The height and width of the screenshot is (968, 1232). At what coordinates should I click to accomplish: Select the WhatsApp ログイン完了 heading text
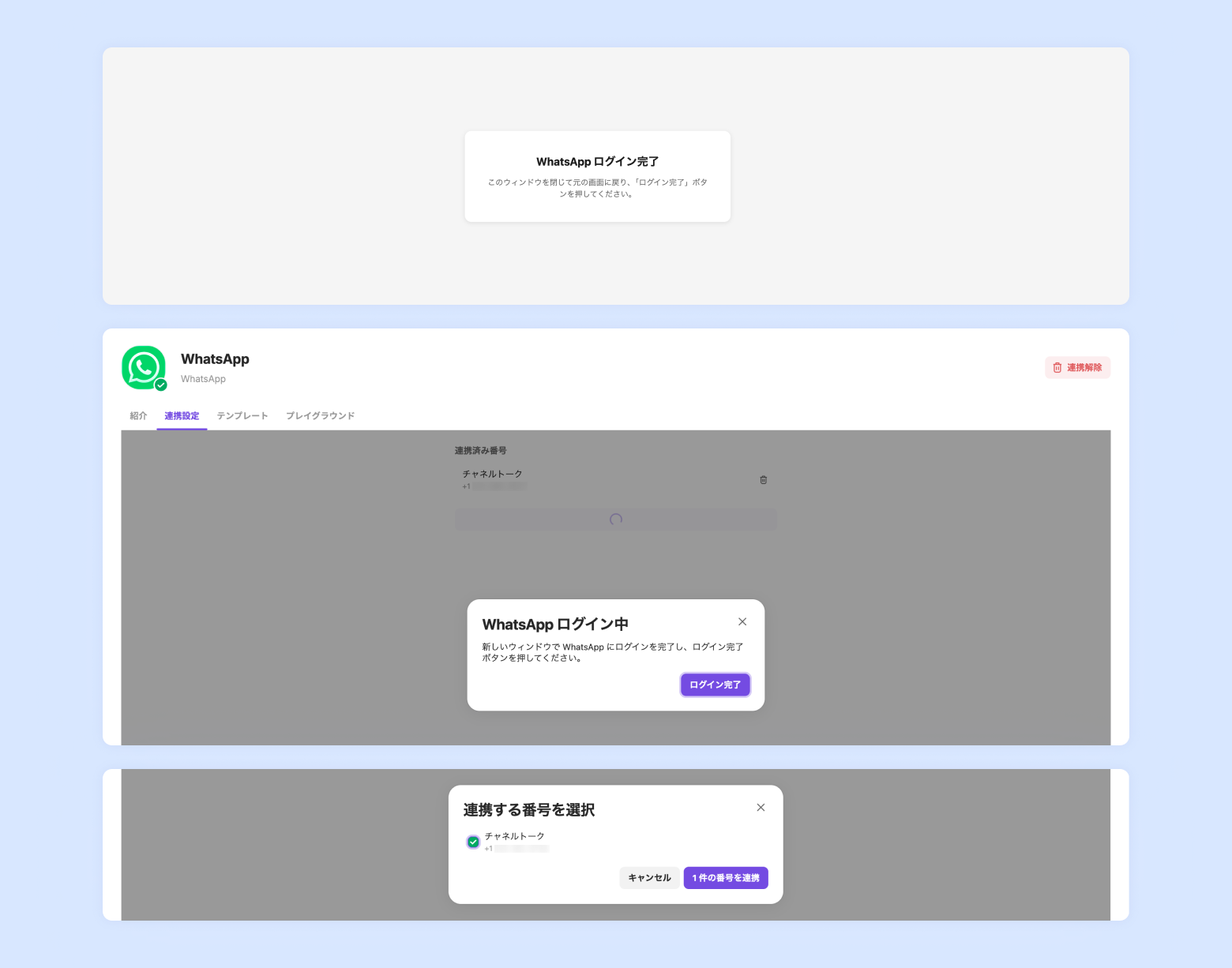598,162
